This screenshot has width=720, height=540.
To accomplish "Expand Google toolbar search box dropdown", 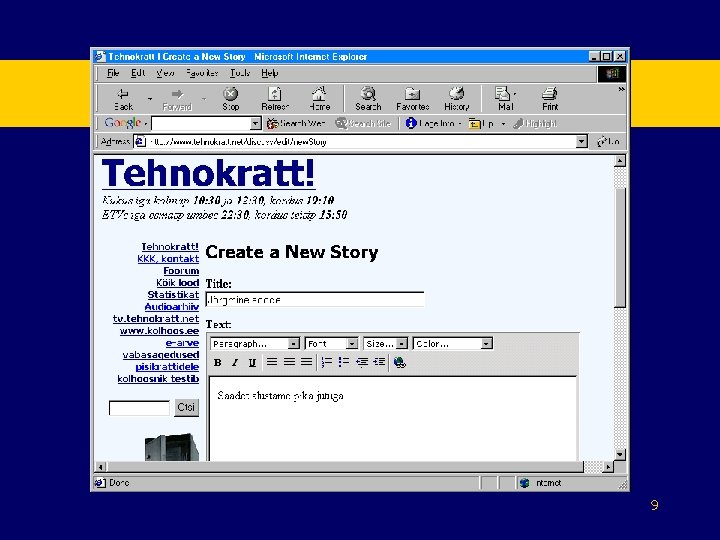I will (256, 124).
